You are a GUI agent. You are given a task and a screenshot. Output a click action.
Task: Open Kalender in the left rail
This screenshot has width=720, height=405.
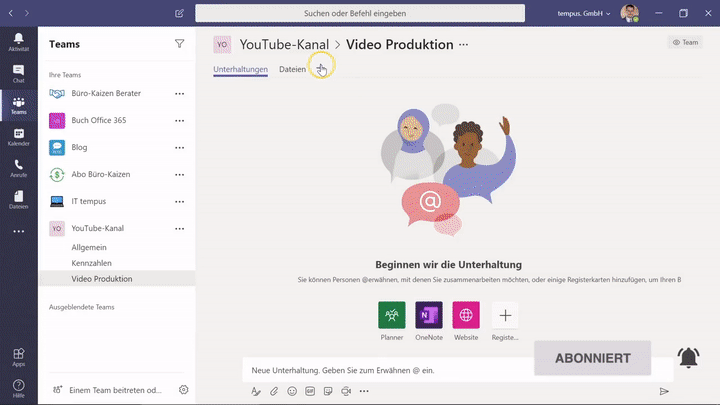[18, 137]
